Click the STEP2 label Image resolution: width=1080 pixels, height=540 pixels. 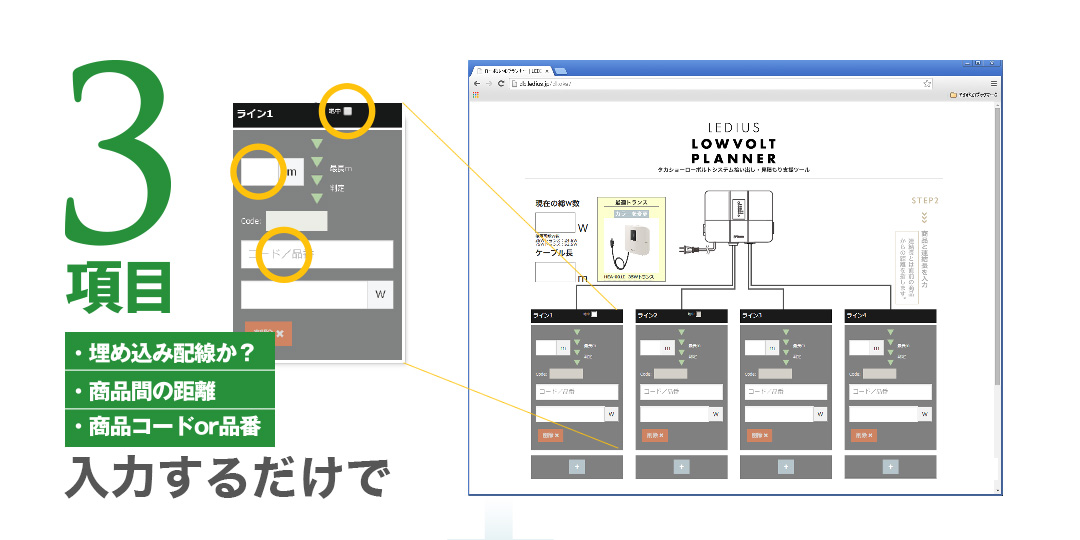(925, 200)
